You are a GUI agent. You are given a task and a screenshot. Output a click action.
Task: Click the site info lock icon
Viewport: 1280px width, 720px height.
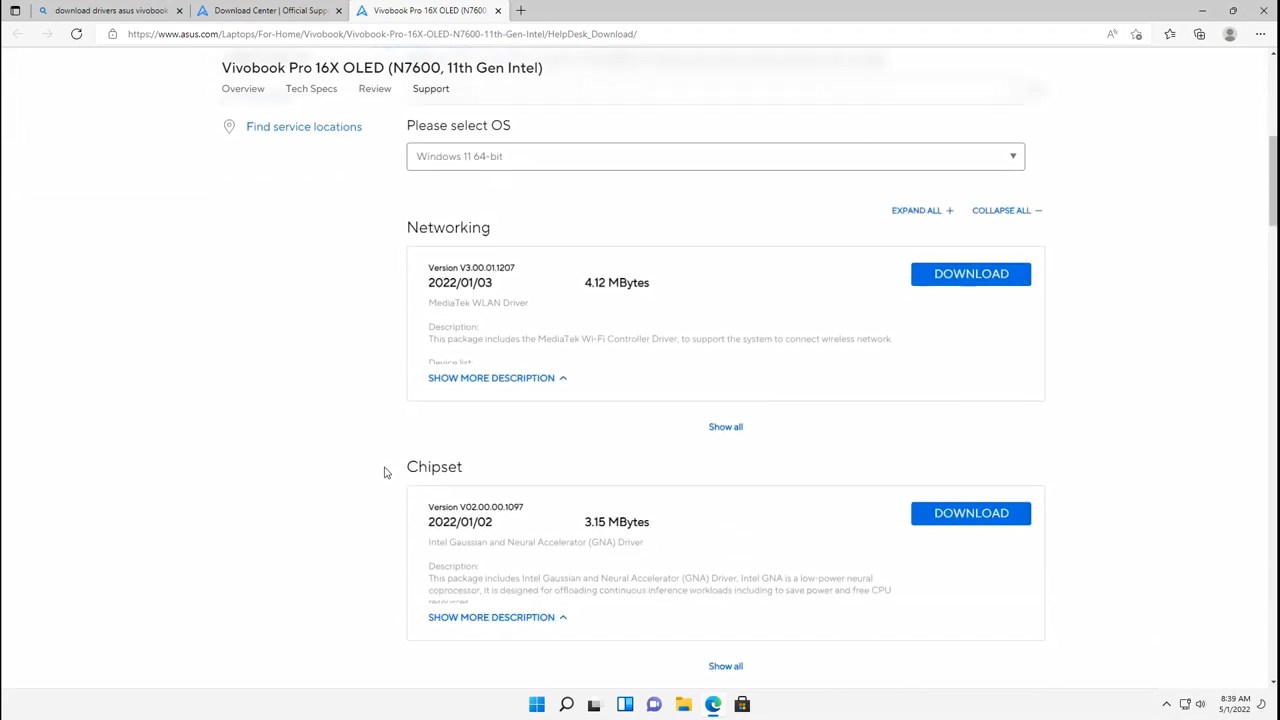click(112, 34)
